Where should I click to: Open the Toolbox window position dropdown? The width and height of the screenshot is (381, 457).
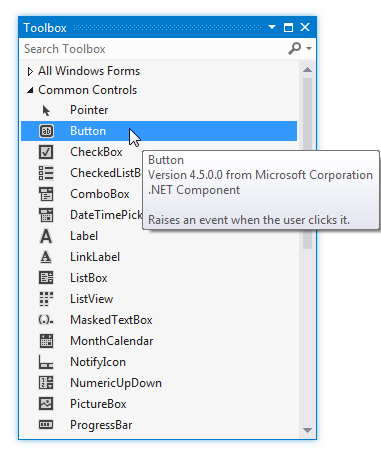272,27
